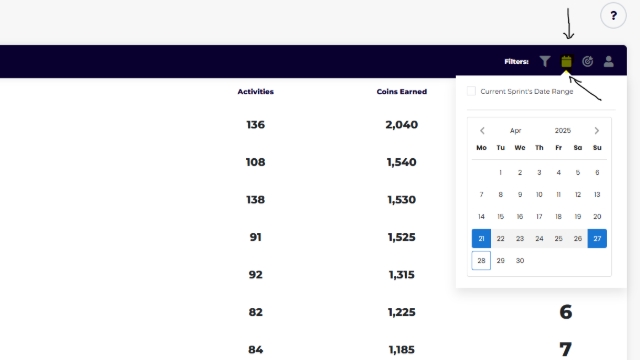Click the 1,225 coins value
This screenshot has height=360, width=640.
[x=402, y=312]
